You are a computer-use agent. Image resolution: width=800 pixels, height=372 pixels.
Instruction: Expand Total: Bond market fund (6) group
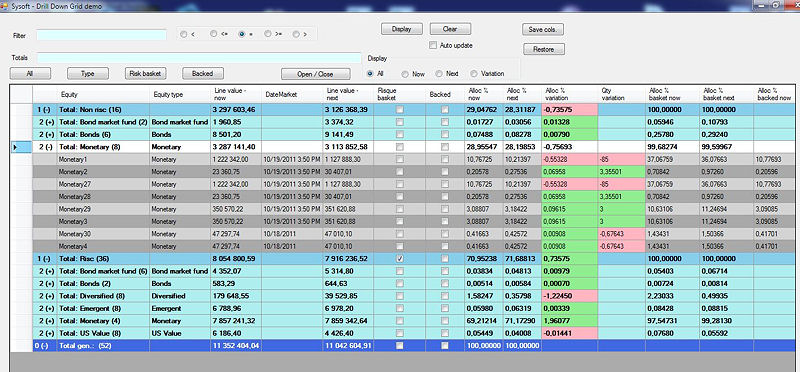(45, 271)
